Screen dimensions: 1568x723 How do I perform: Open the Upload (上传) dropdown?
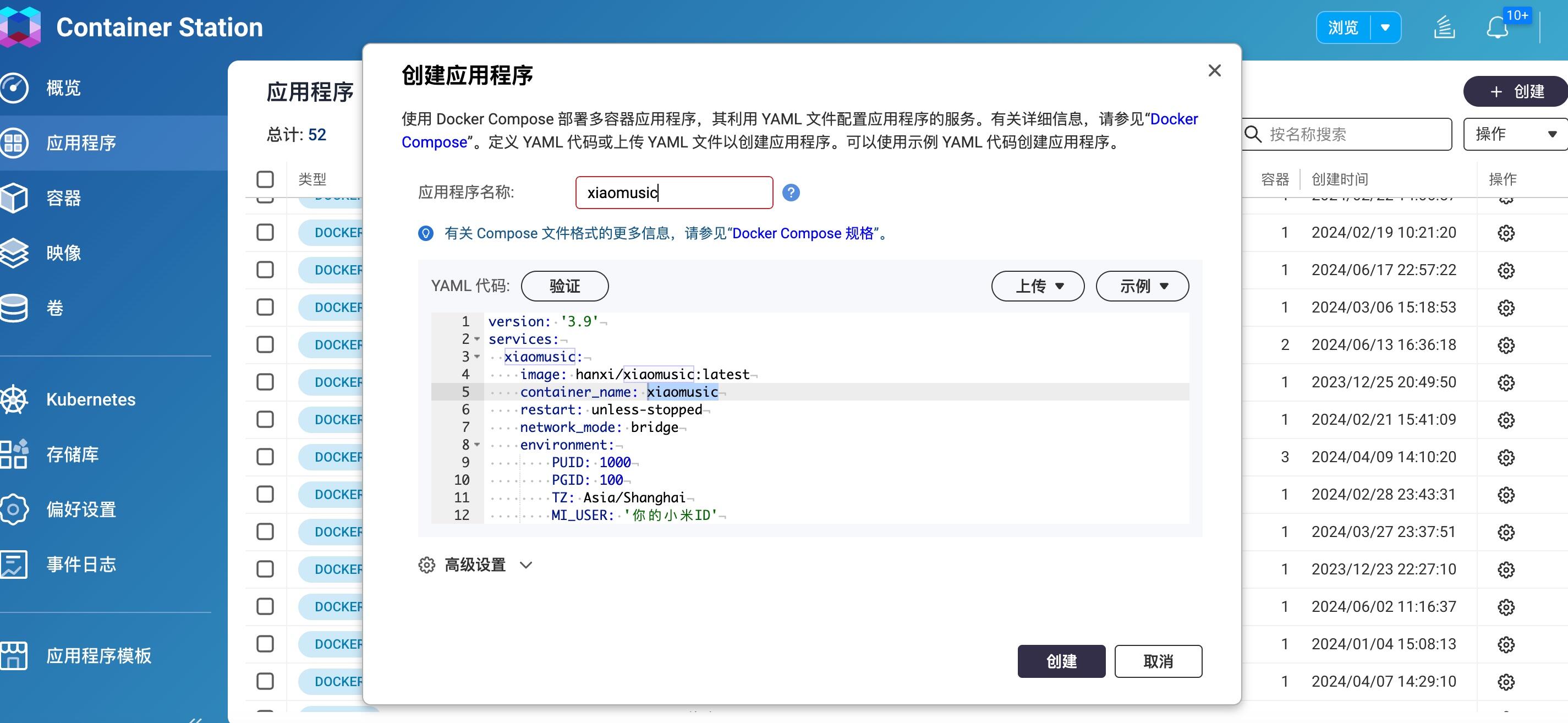pyautogui.click(x=1038, y=286)
